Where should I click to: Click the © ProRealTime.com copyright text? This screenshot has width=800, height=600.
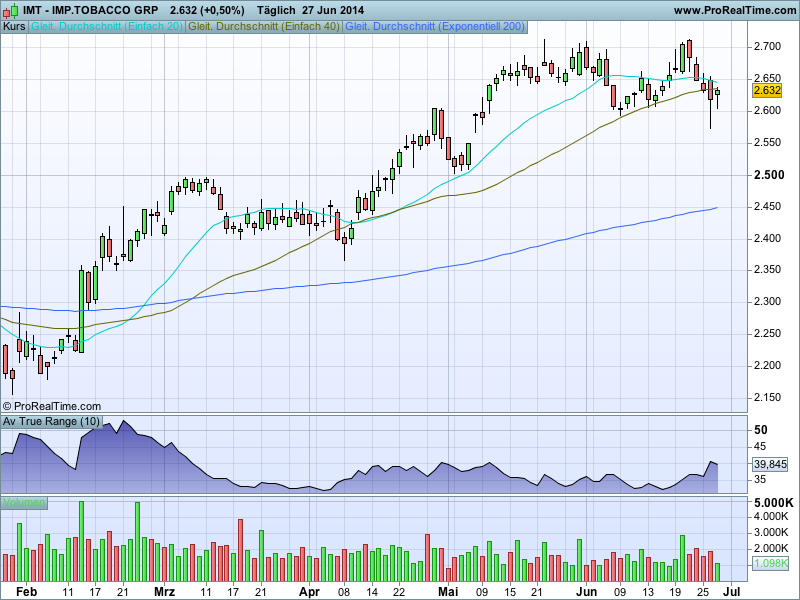(x=52, y=406)
